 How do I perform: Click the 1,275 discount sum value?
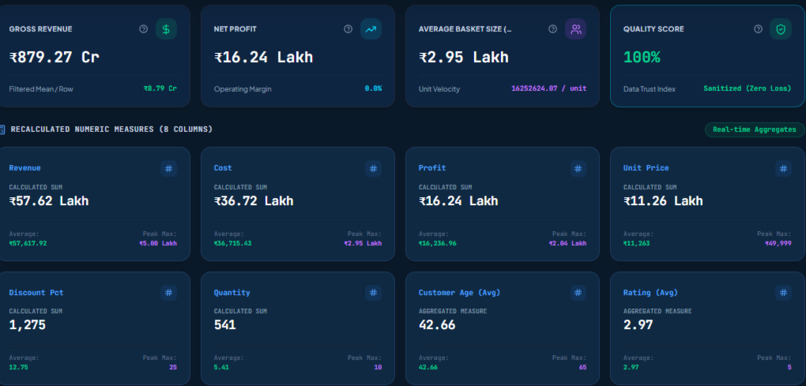click(27, 325)
